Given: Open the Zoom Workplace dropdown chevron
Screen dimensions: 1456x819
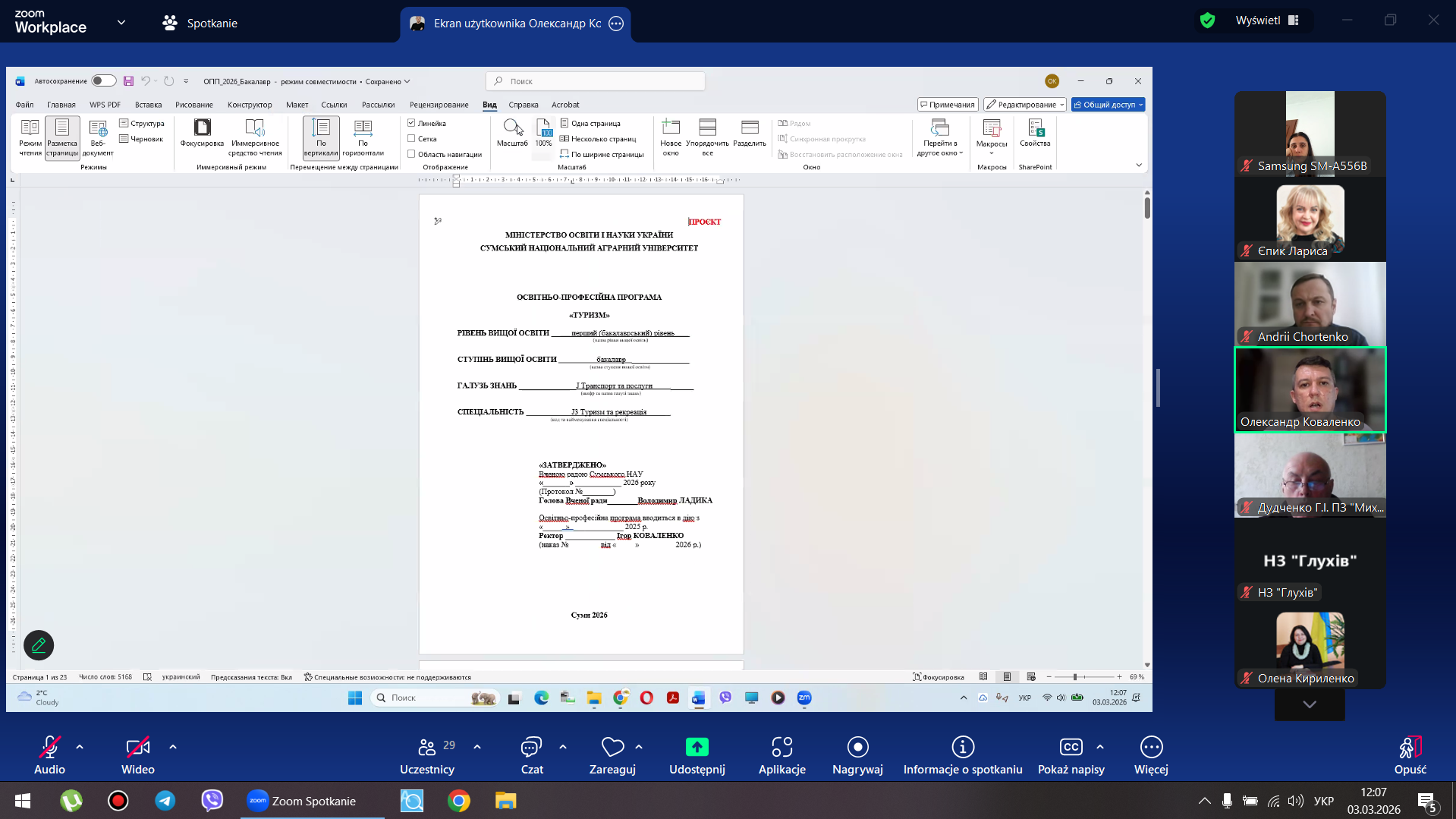Looking at the screenshot, I should (121, 23).
